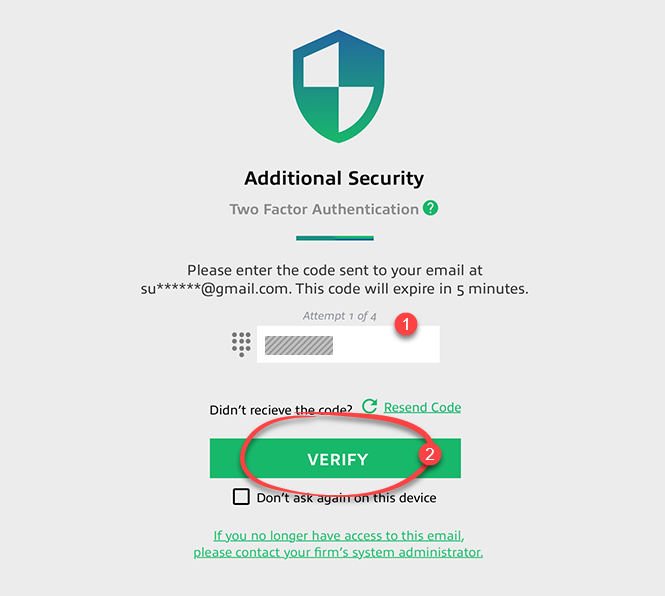Click the Additional Security heading
665x596 pixels.
point(334,179)
